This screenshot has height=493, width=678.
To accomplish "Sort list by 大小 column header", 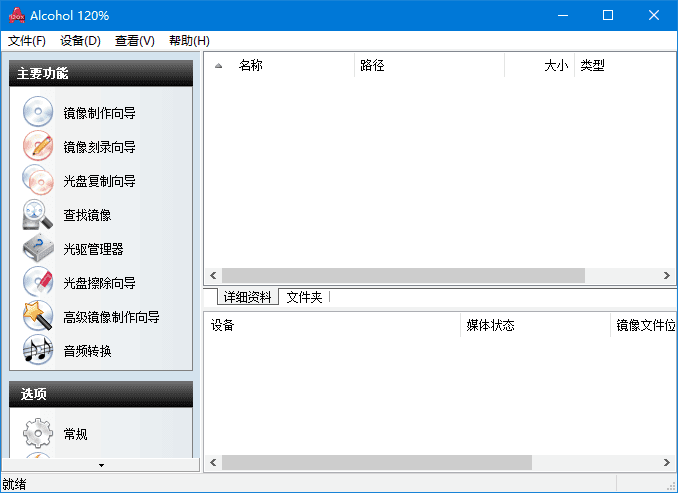I will (x=556, y=65).
